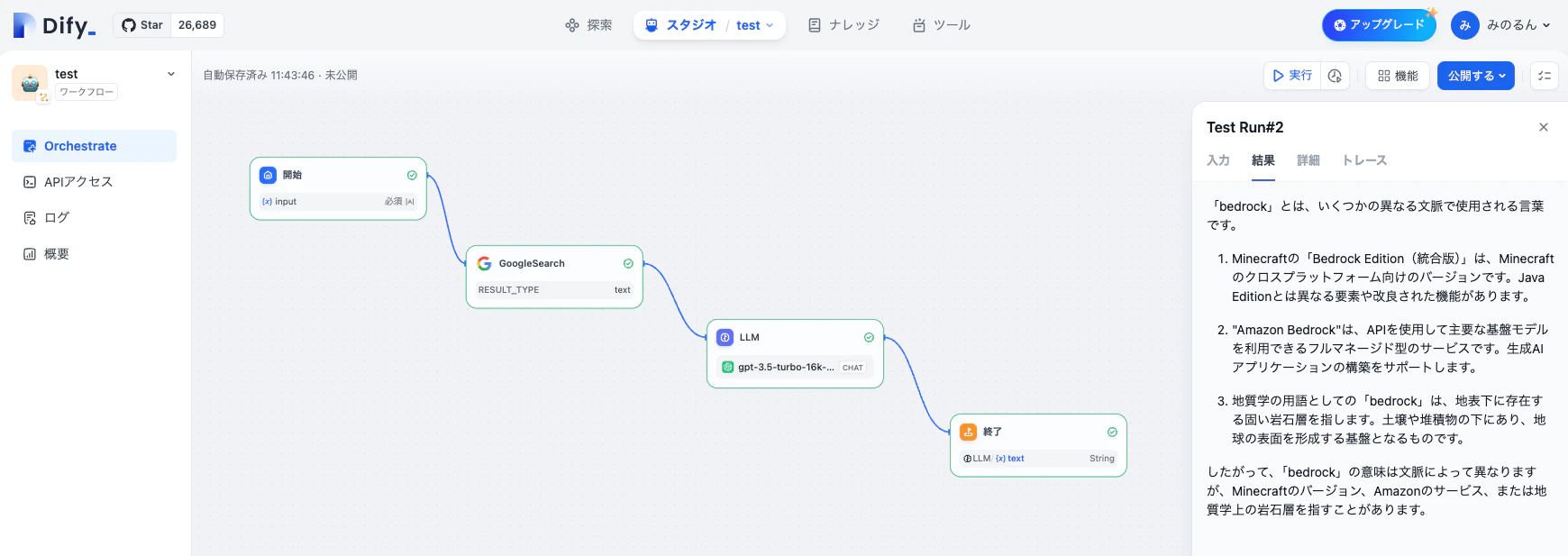Switch to the 入力 tab
The image size is (1568, 556).
1218,160
